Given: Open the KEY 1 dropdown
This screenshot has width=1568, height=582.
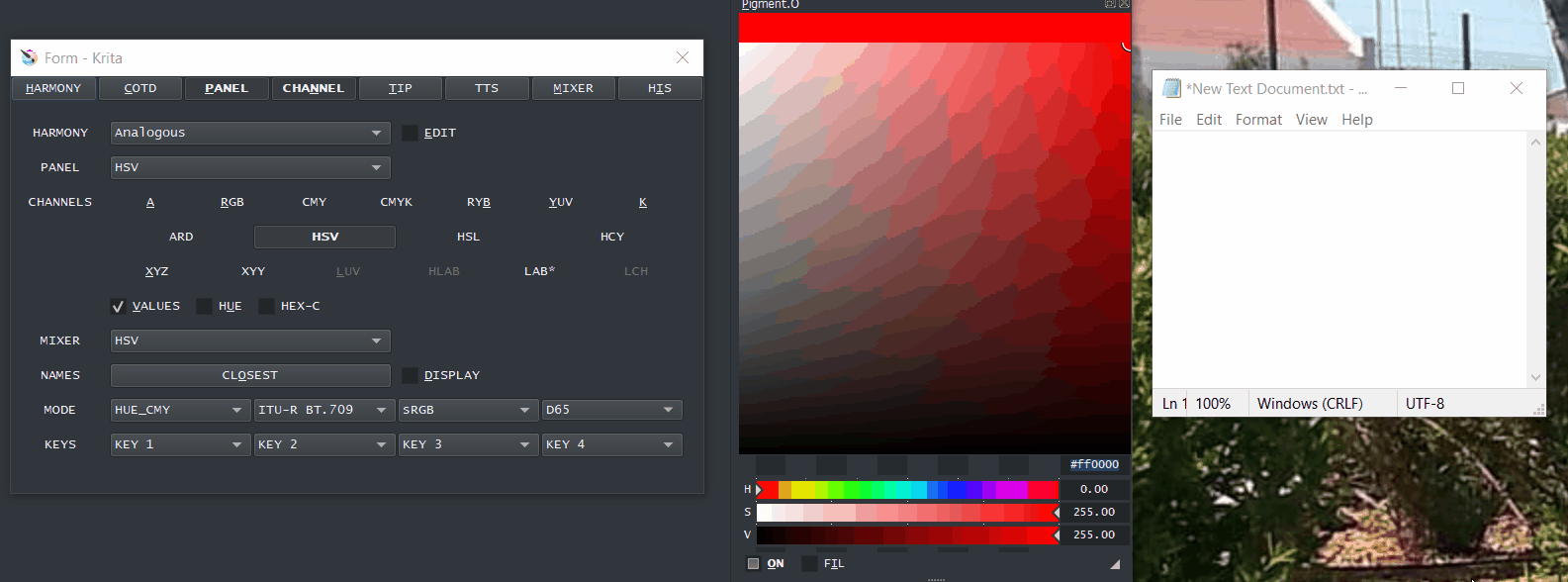Looking at the screenshot, I should 180,444.
